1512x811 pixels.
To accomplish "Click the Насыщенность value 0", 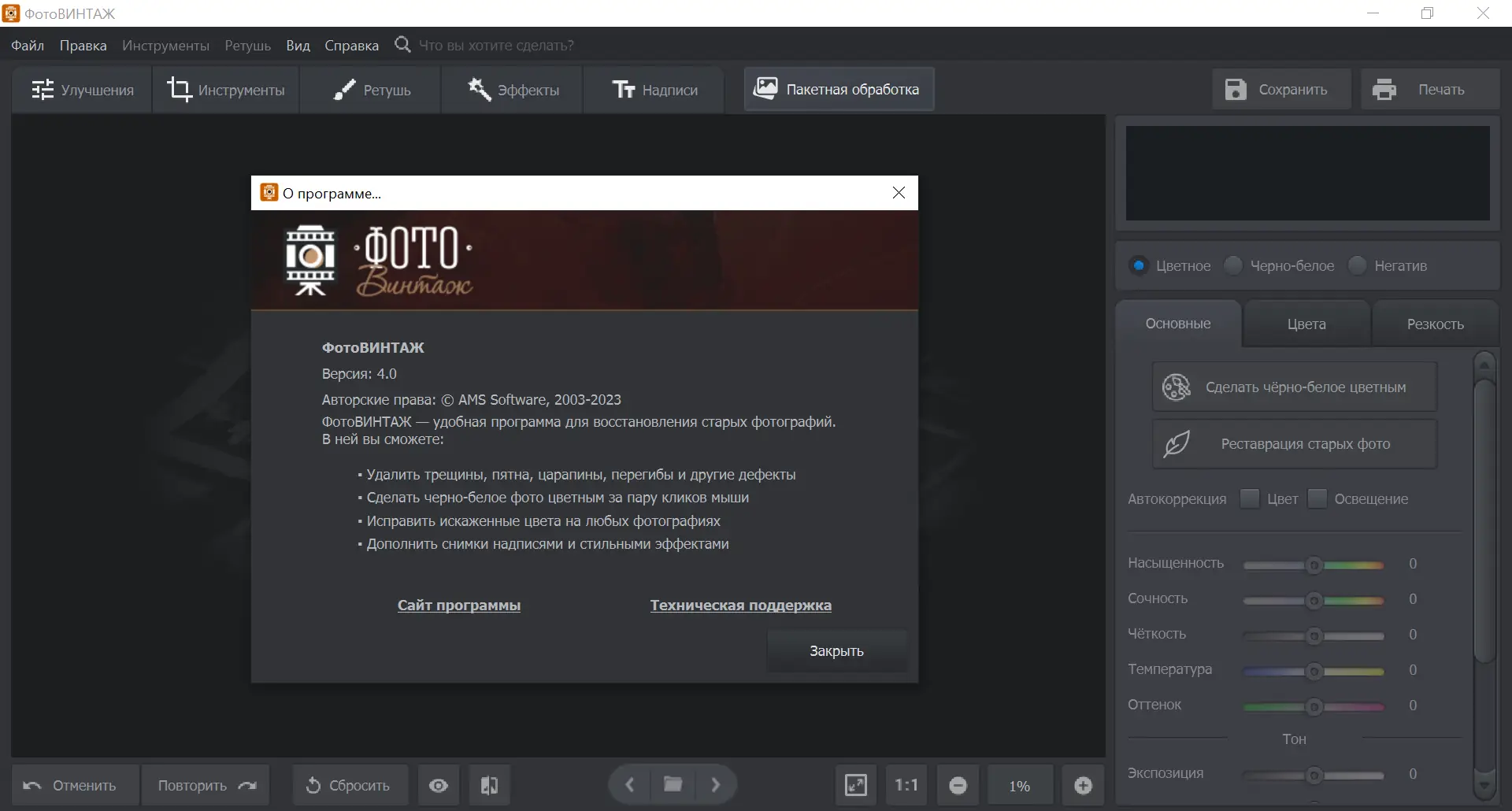I will 1413,564.
